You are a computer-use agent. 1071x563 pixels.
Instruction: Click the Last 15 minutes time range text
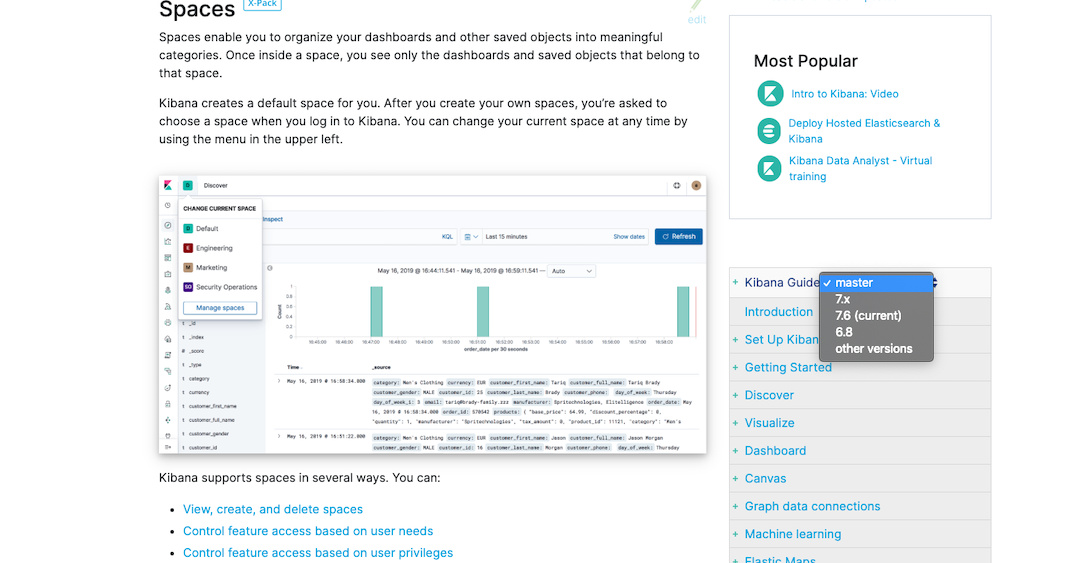[506, 236]
